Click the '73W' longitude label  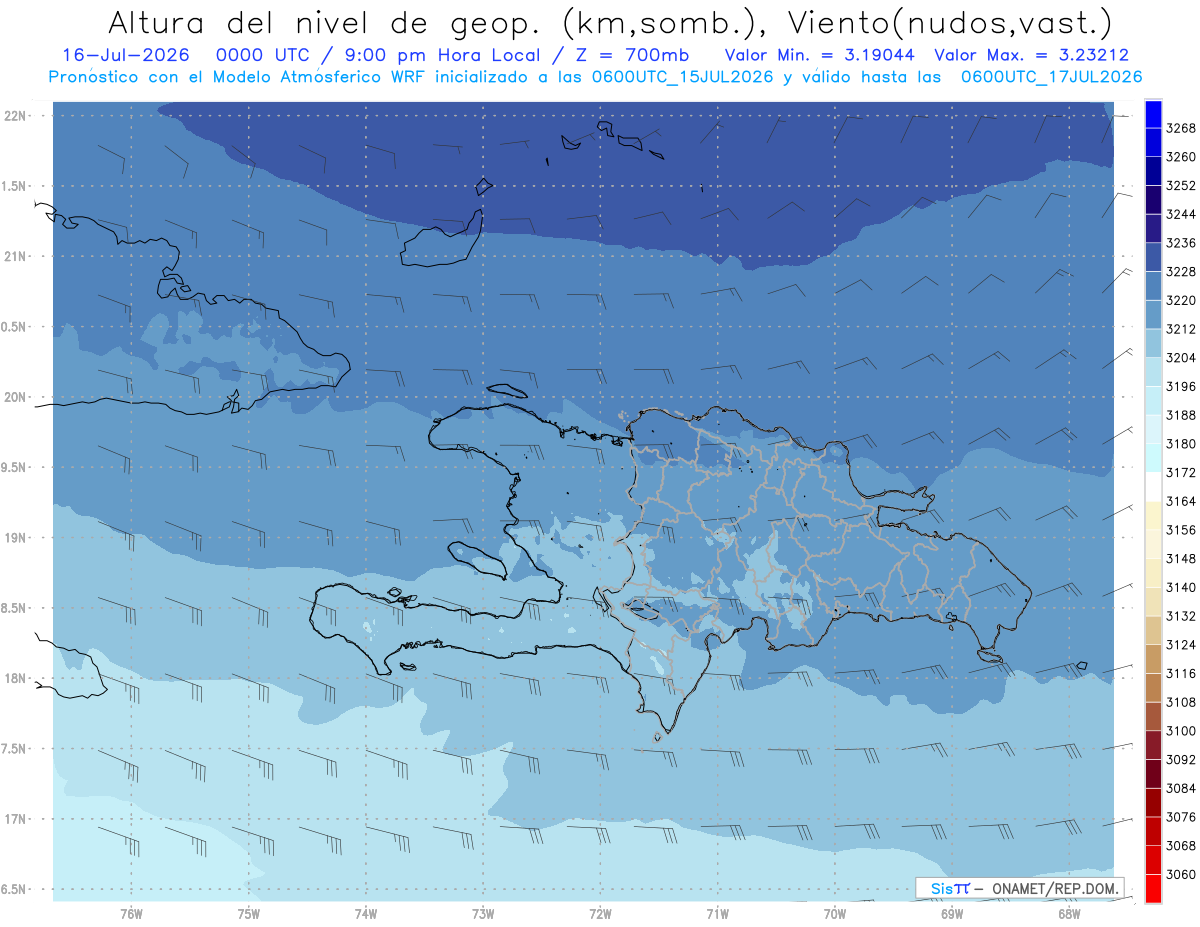(x=483, y=914)
